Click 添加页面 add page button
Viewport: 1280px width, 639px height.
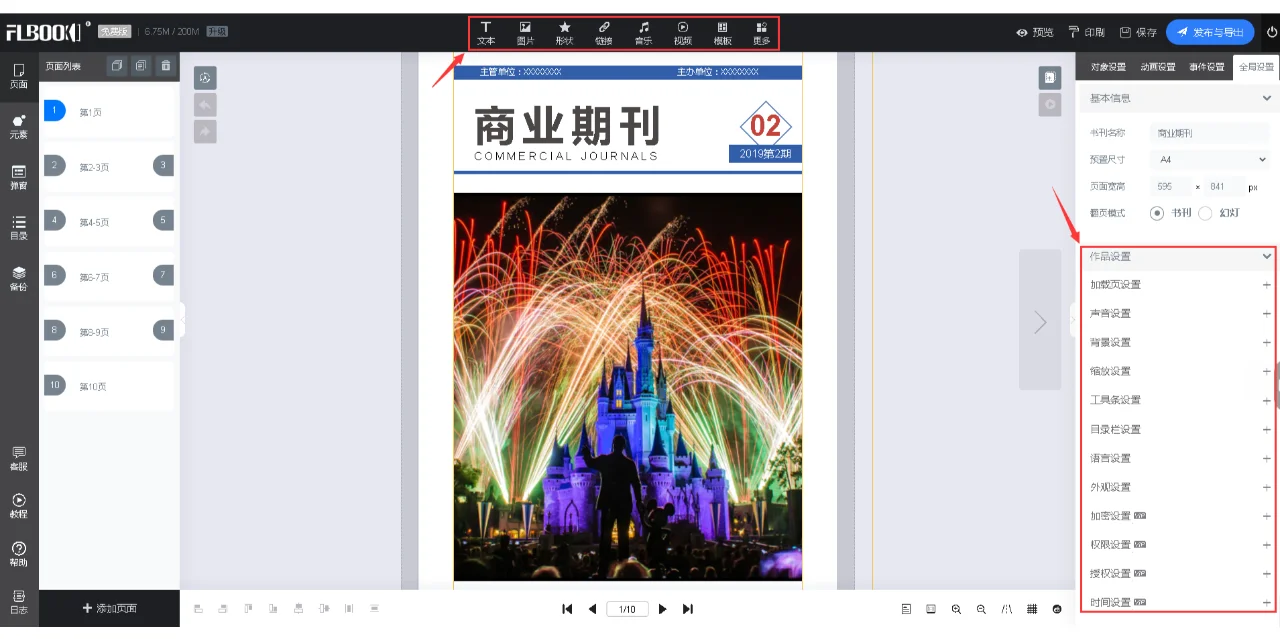[x=109, y=608]
